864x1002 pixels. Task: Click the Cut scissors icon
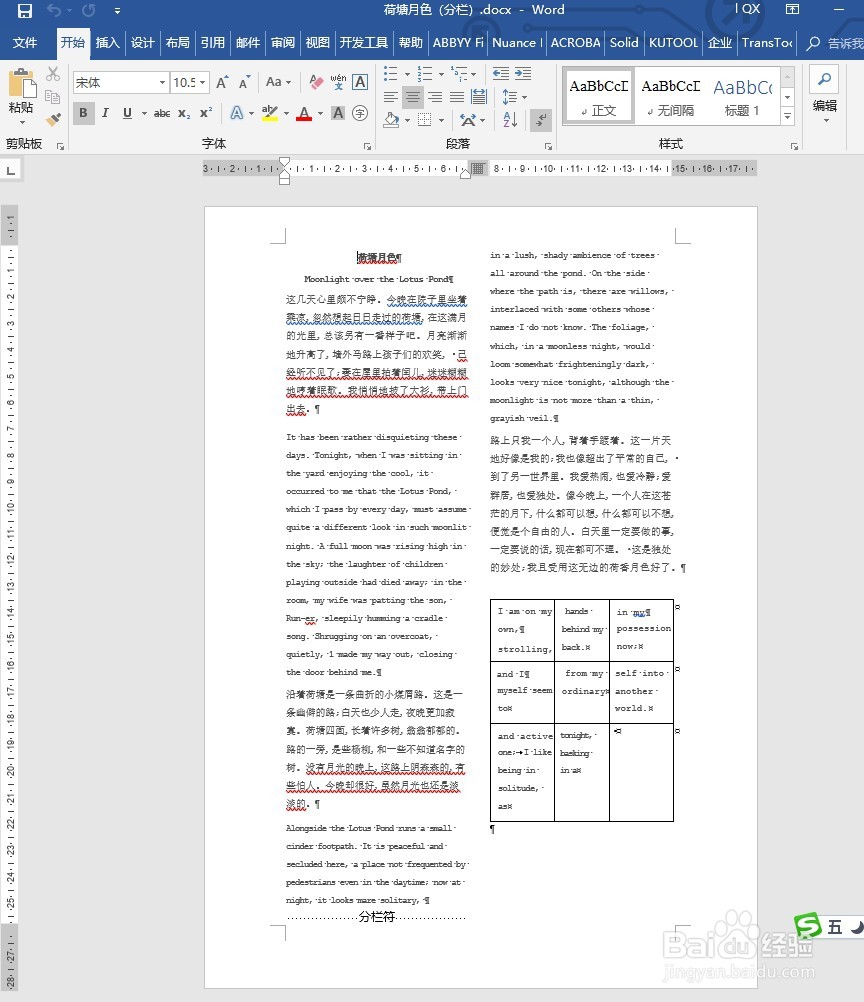pyautogui.click(x=53, y=74)
